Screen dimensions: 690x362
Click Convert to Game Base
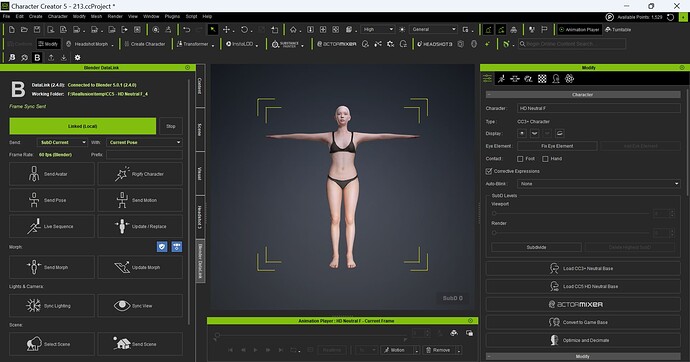pos(583,322)
